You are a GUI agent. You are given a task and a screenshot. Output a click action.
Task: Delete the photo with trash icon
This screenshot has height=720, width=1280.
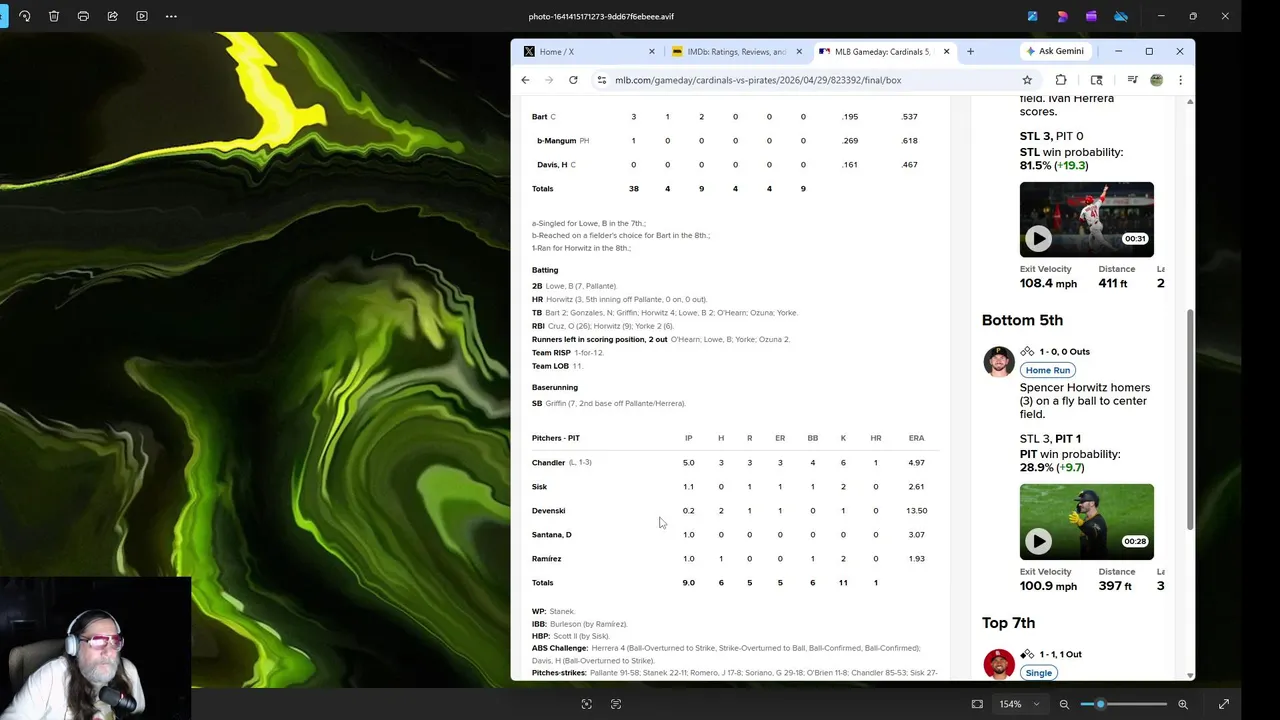coord(54,16)
